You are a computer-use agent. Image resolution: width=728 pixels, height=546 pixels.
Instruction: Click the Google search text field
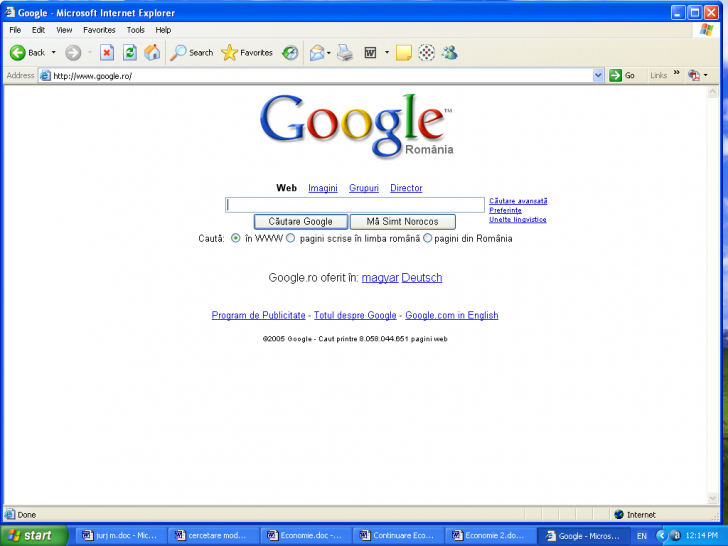point(355,205)
